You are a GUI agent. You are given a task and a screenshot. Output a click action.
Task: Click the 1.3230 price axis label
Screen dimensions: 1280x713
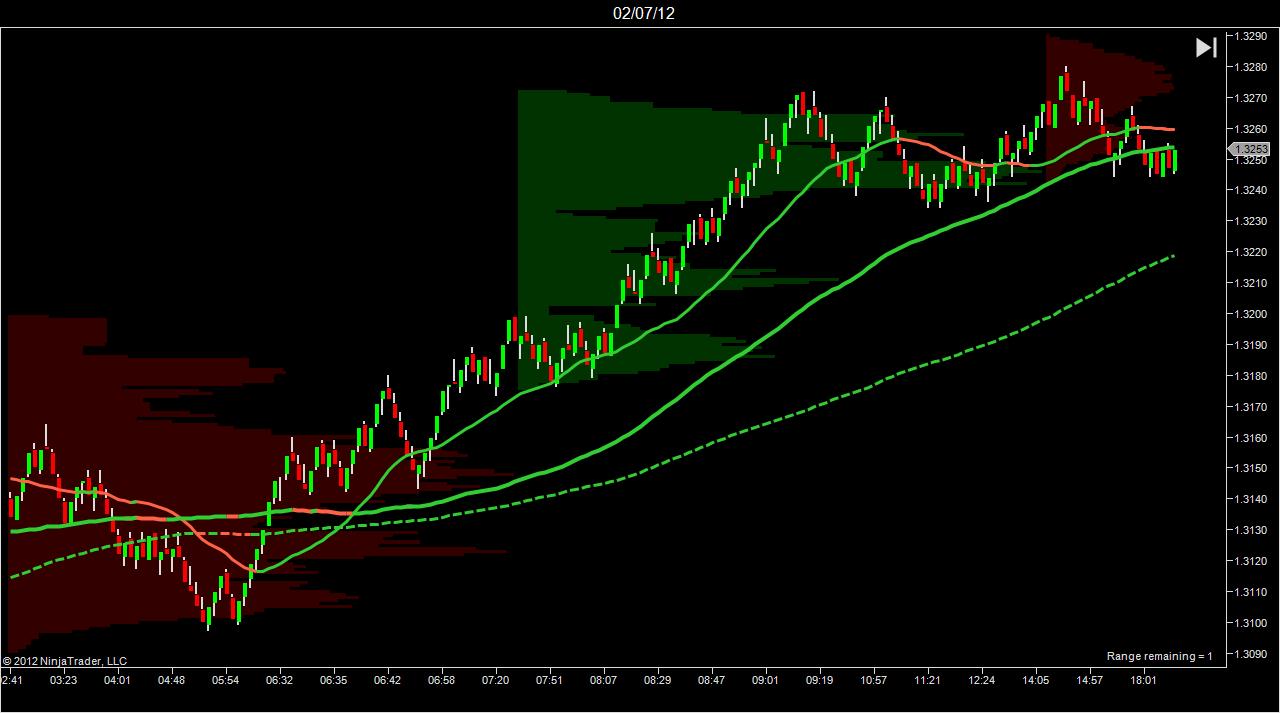click(1251, 221)
